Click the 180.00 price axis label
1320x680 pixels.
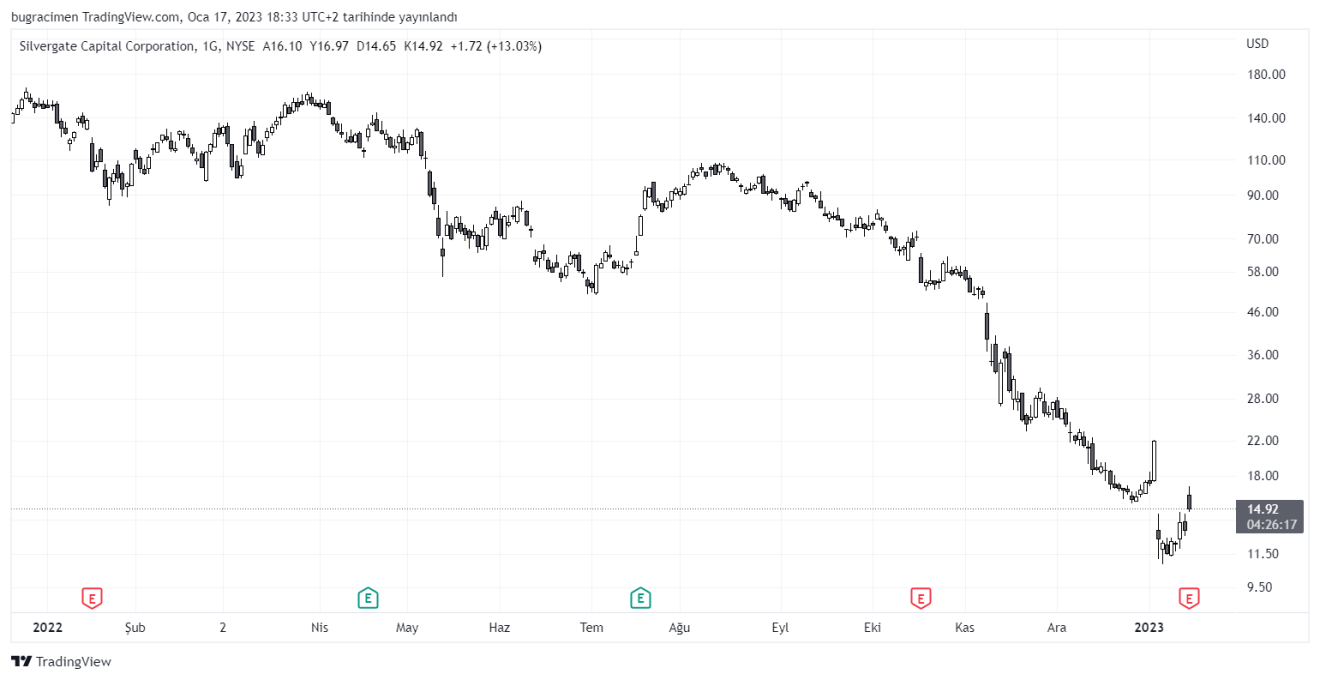(x=1265, y=75)
